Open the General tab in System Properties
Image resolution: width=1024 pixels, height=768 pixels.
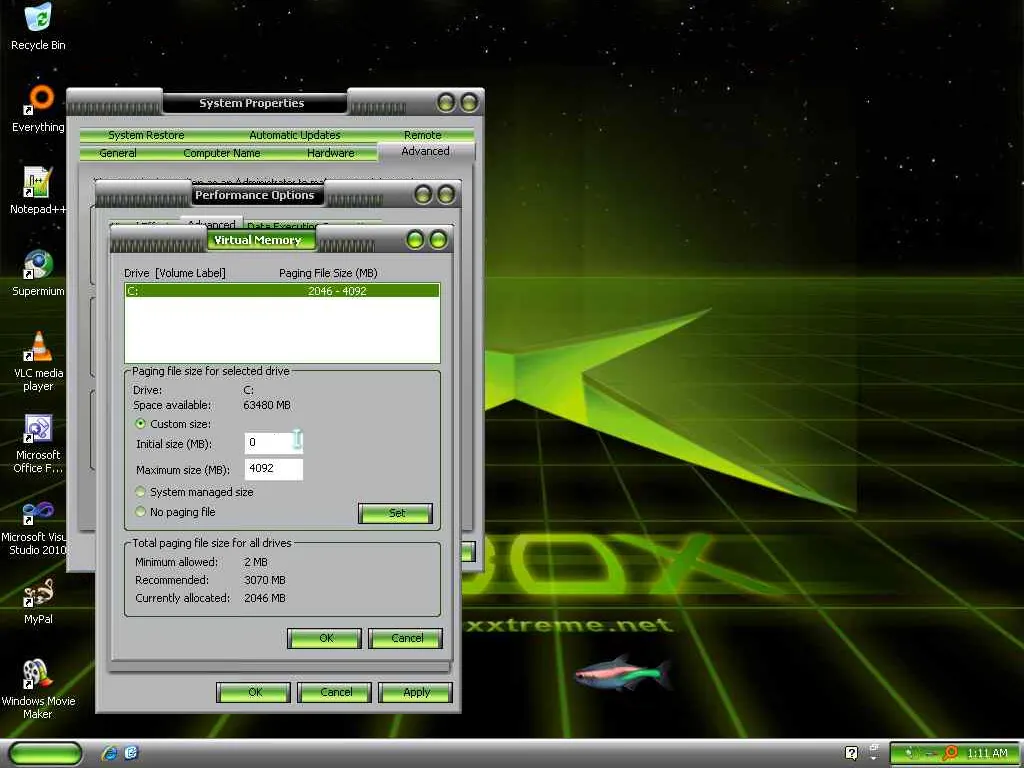pos(118,153)
